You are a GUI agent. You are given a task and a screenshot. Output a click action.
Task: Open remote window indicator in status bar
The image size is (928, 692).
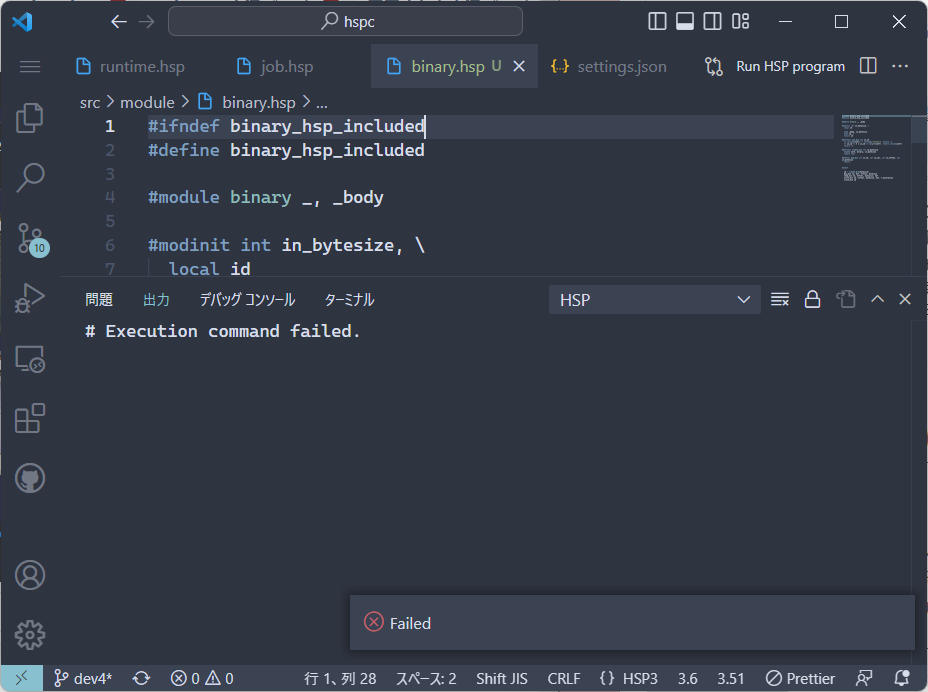21,678
